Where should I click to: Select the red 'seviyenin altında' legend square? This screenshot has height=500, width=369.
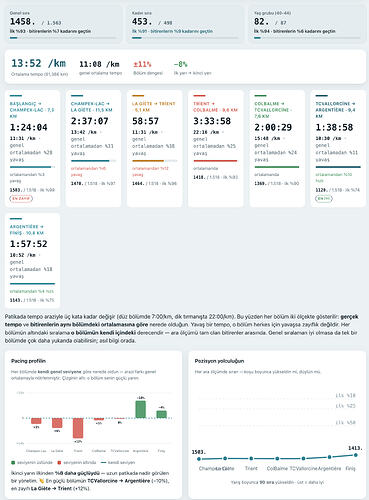59,463
